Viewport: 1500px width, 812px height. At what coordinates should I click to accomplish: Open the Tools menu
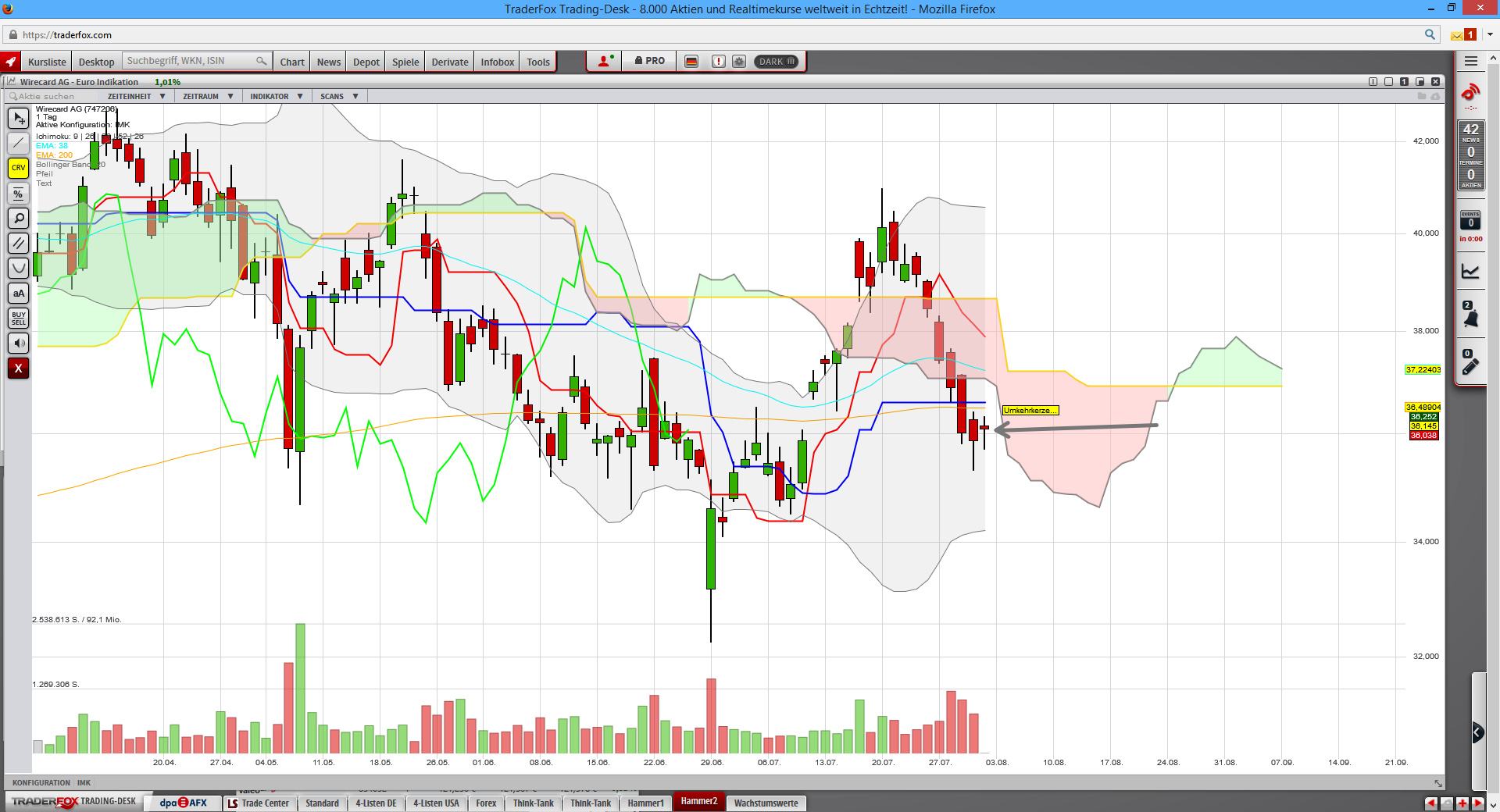[538, 62]
